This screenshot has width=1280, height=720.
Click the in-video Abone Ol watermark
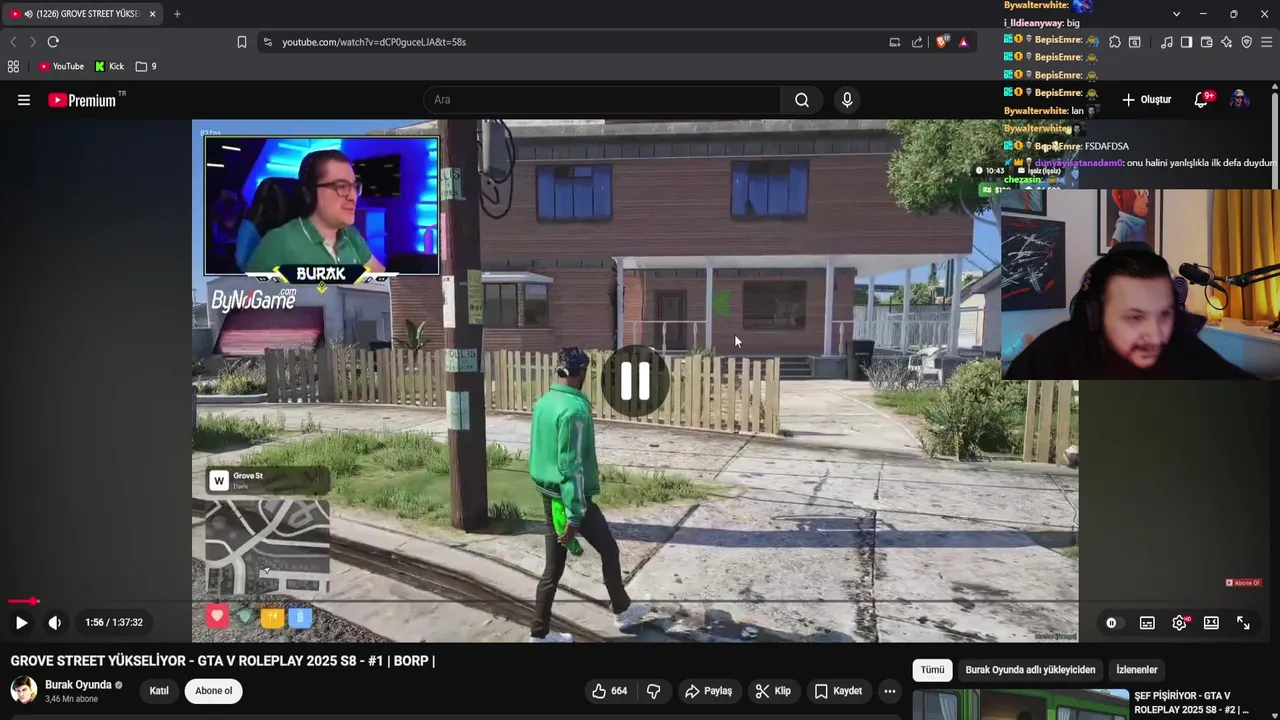click(x=1243, y=583)
